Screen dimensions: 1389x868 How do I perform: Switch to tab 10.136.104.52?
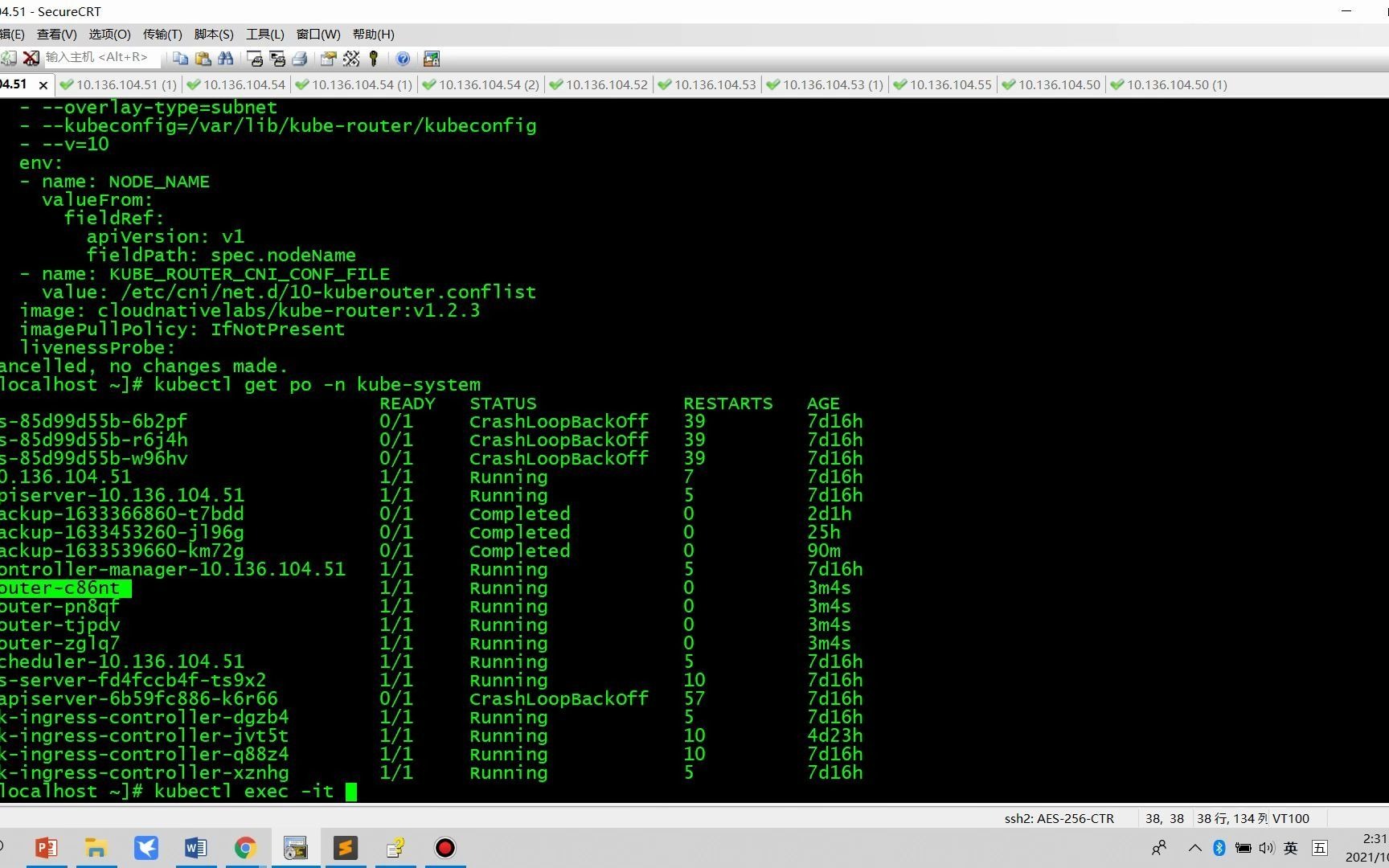(599, 84)
